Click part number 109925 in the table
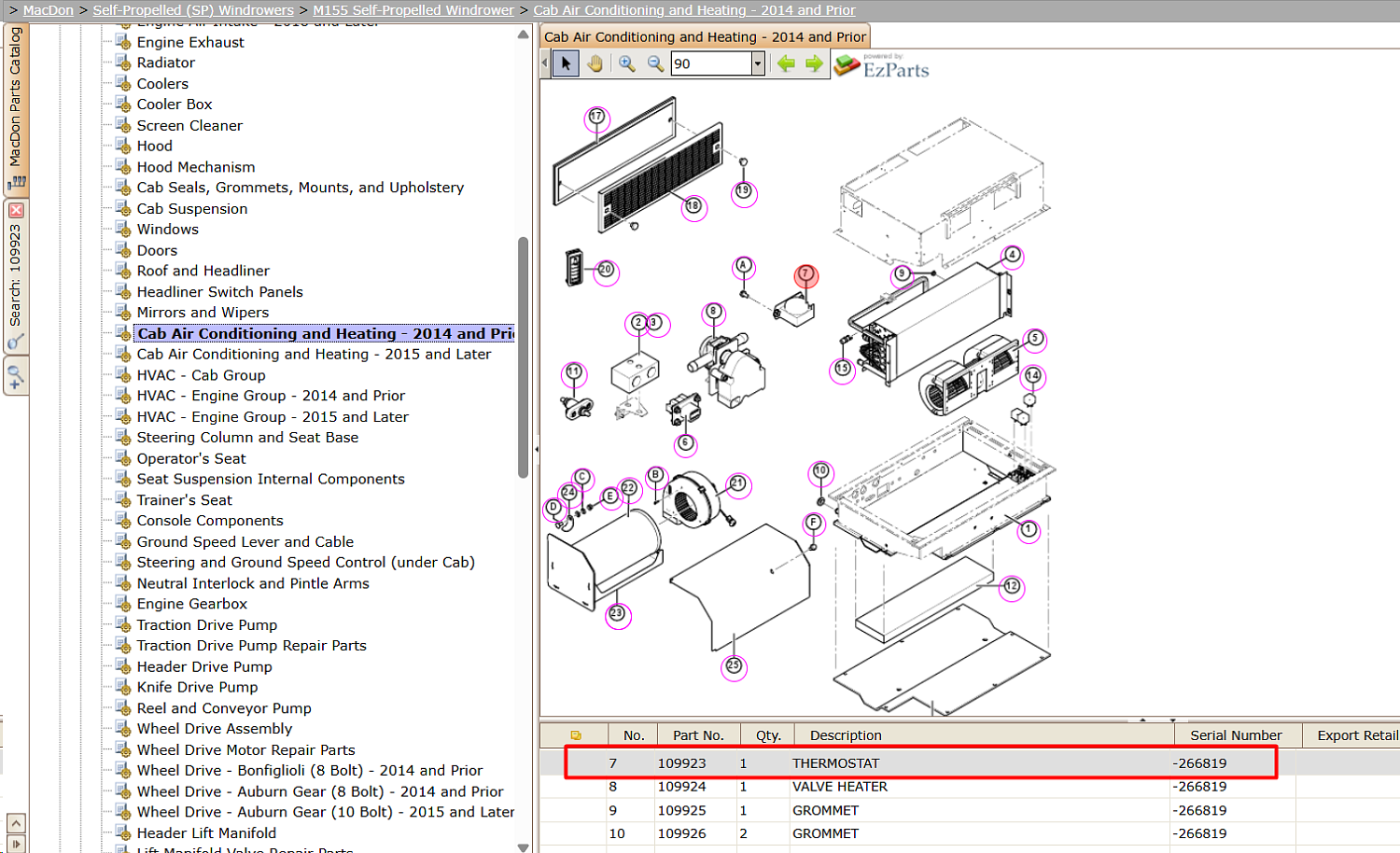 [x=682, y=810]
